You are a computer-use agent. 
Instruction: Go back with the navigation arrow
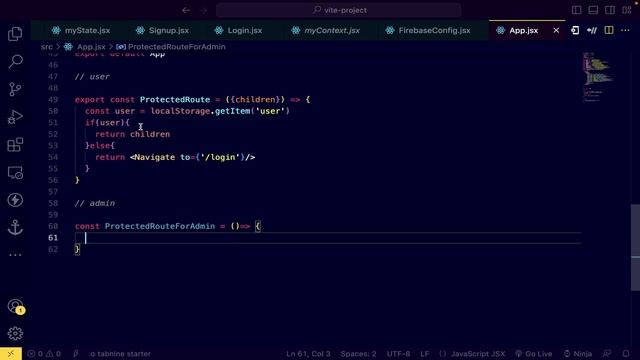[186, 10]
